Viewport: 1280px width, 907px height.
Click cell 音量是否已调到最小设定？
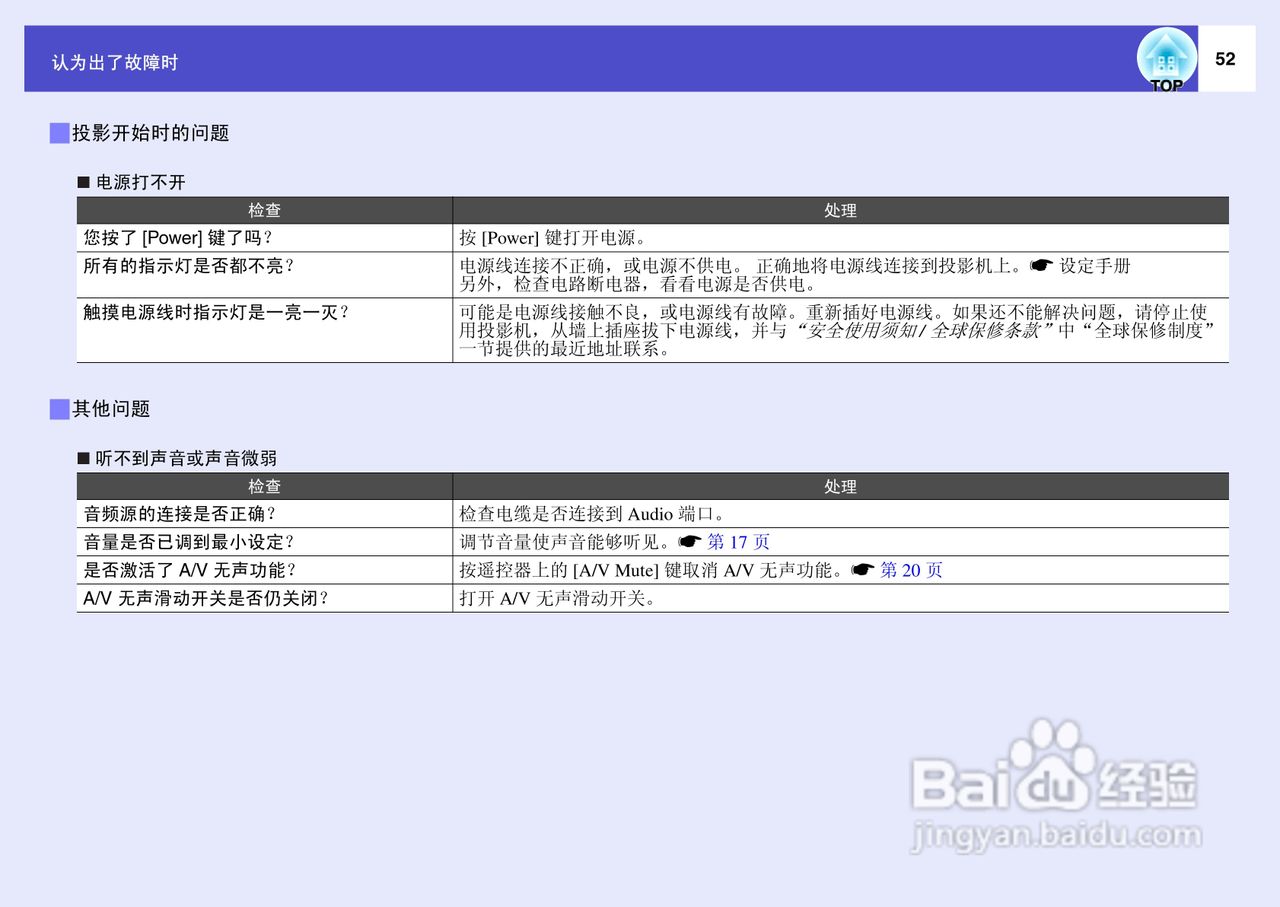pyautogui.click(x=265, y=542)
